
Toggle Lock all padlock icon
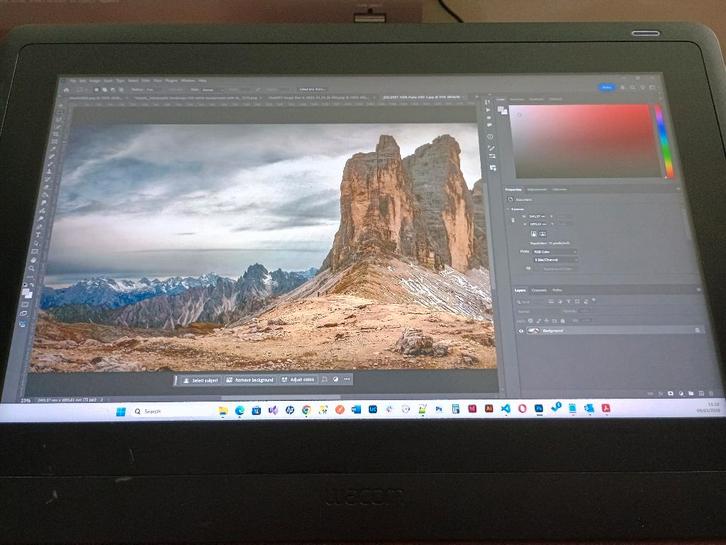click(563, 320)
